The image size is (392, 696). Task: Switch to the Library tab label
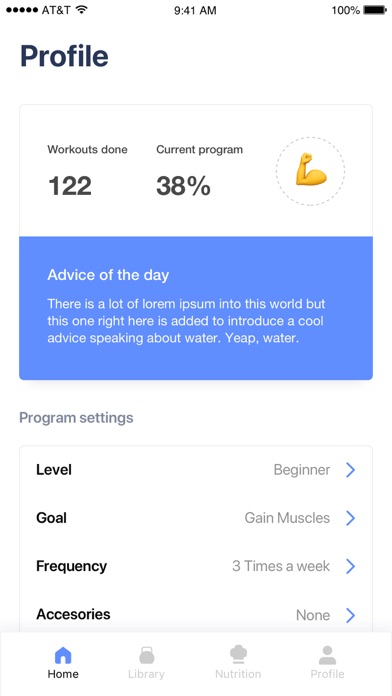point(146,674)
